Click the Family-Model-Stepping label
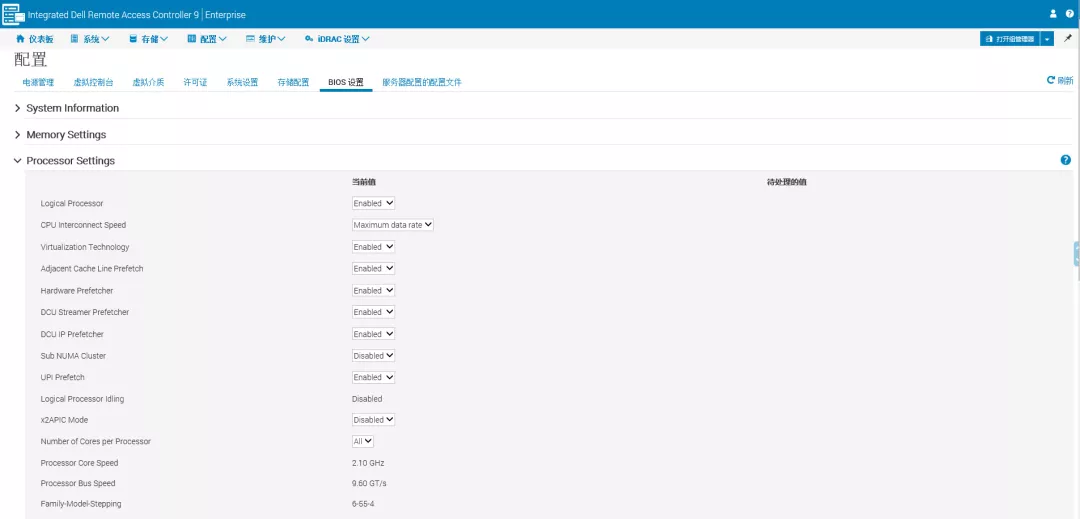 (x=81, y=504)
